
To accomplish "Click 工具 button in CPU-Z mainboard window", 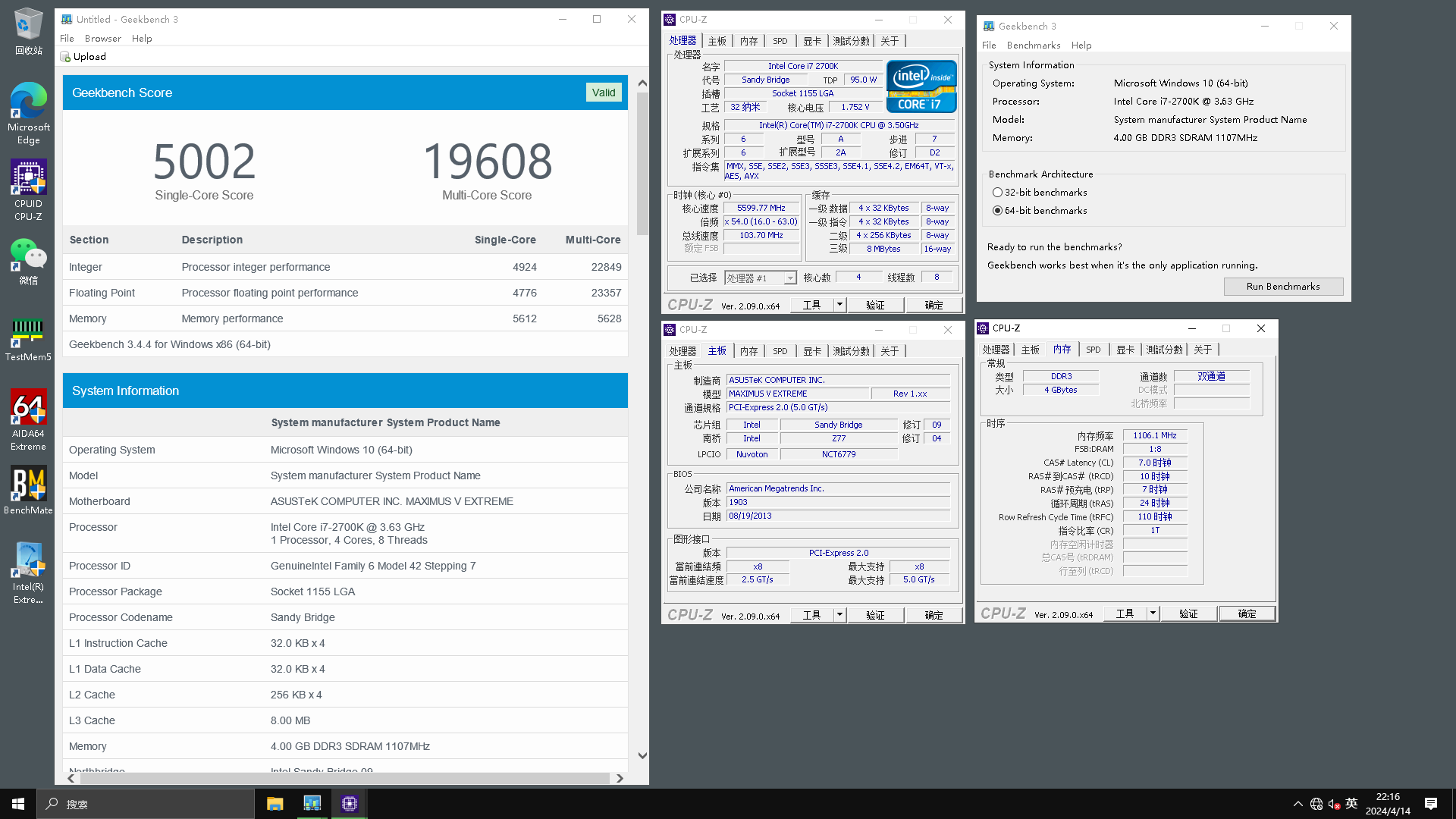I will [811, 615].
